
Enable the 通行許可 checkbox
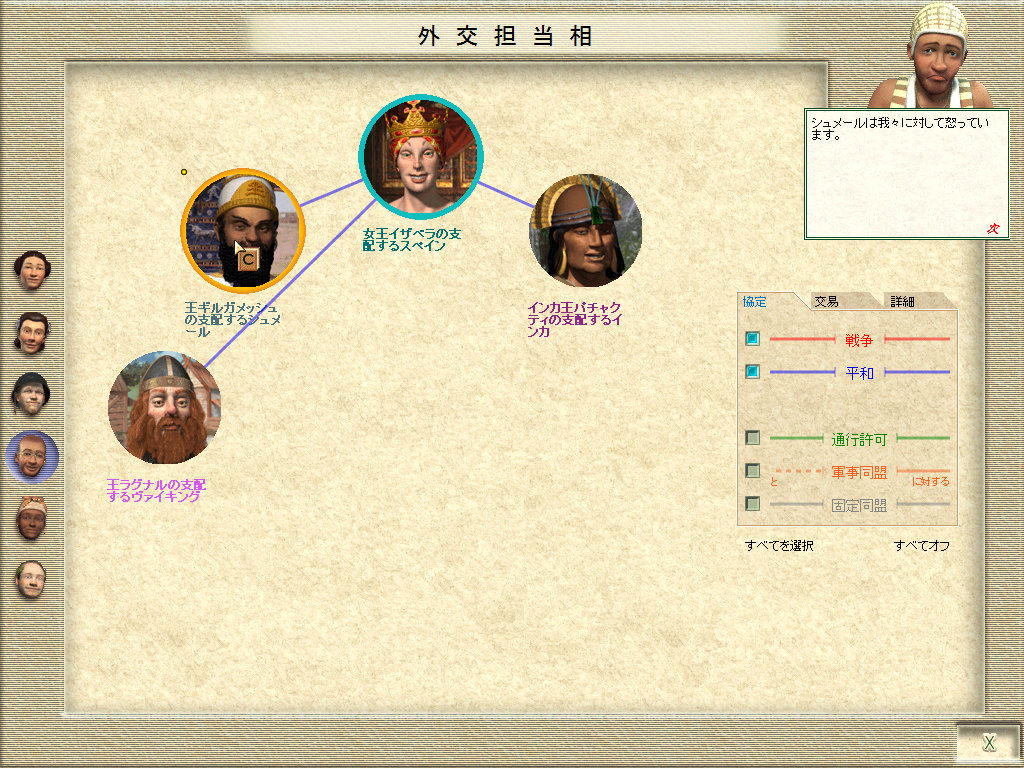pyautogui.click(x=753, y=438)
